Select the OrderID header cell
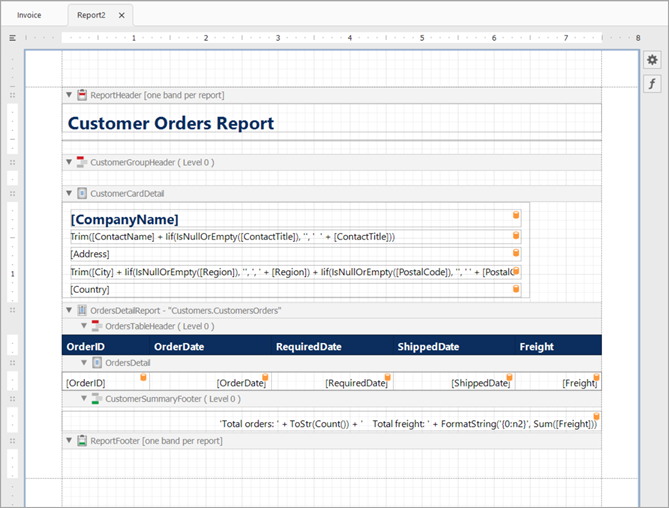Image resolution: width=669 pixels, height=508 pixels. 105,346
